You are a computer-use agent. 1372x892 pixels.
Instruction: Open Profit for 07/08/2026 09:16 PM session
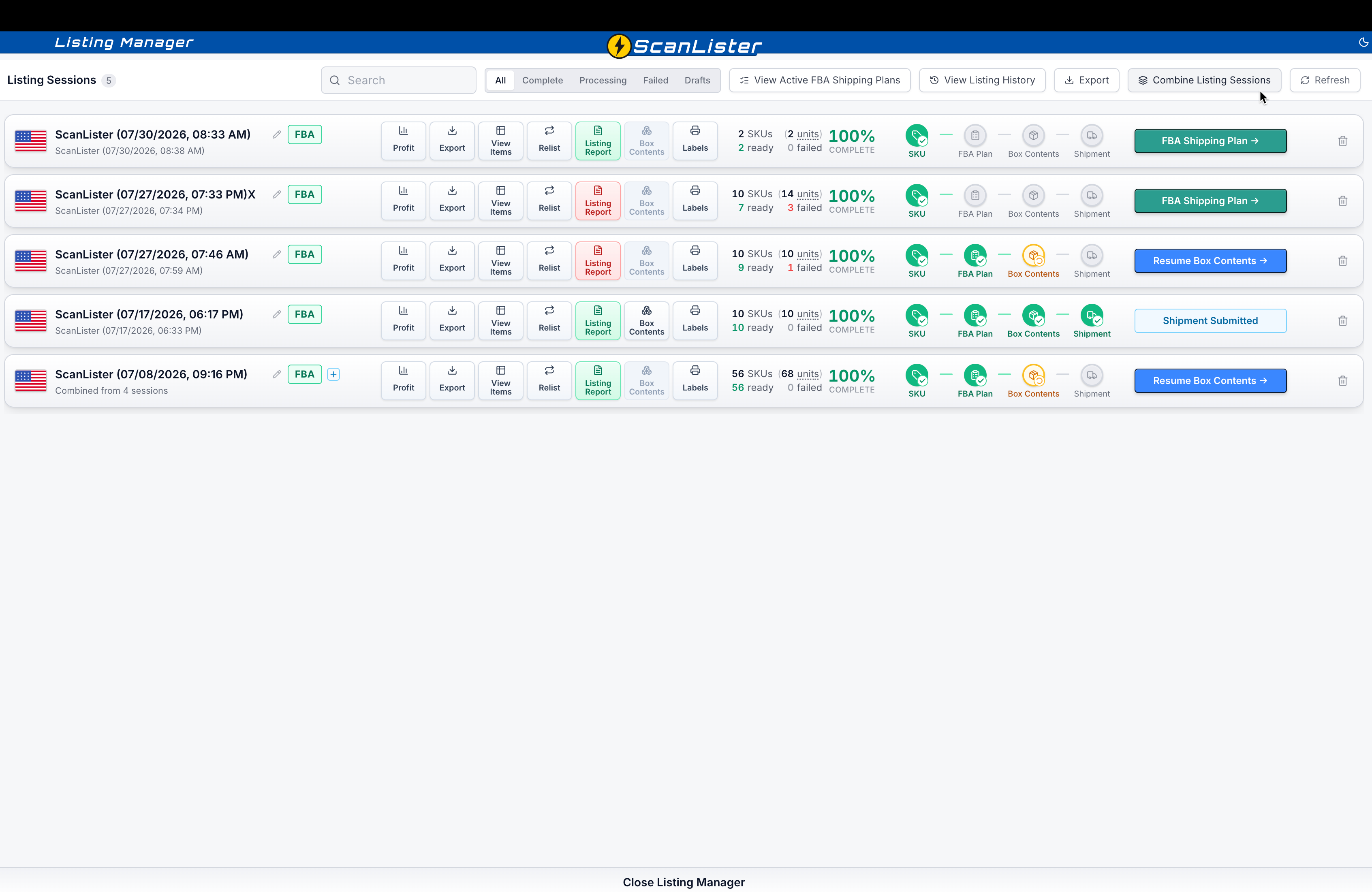pyautogui.click(x=404, y=380)
